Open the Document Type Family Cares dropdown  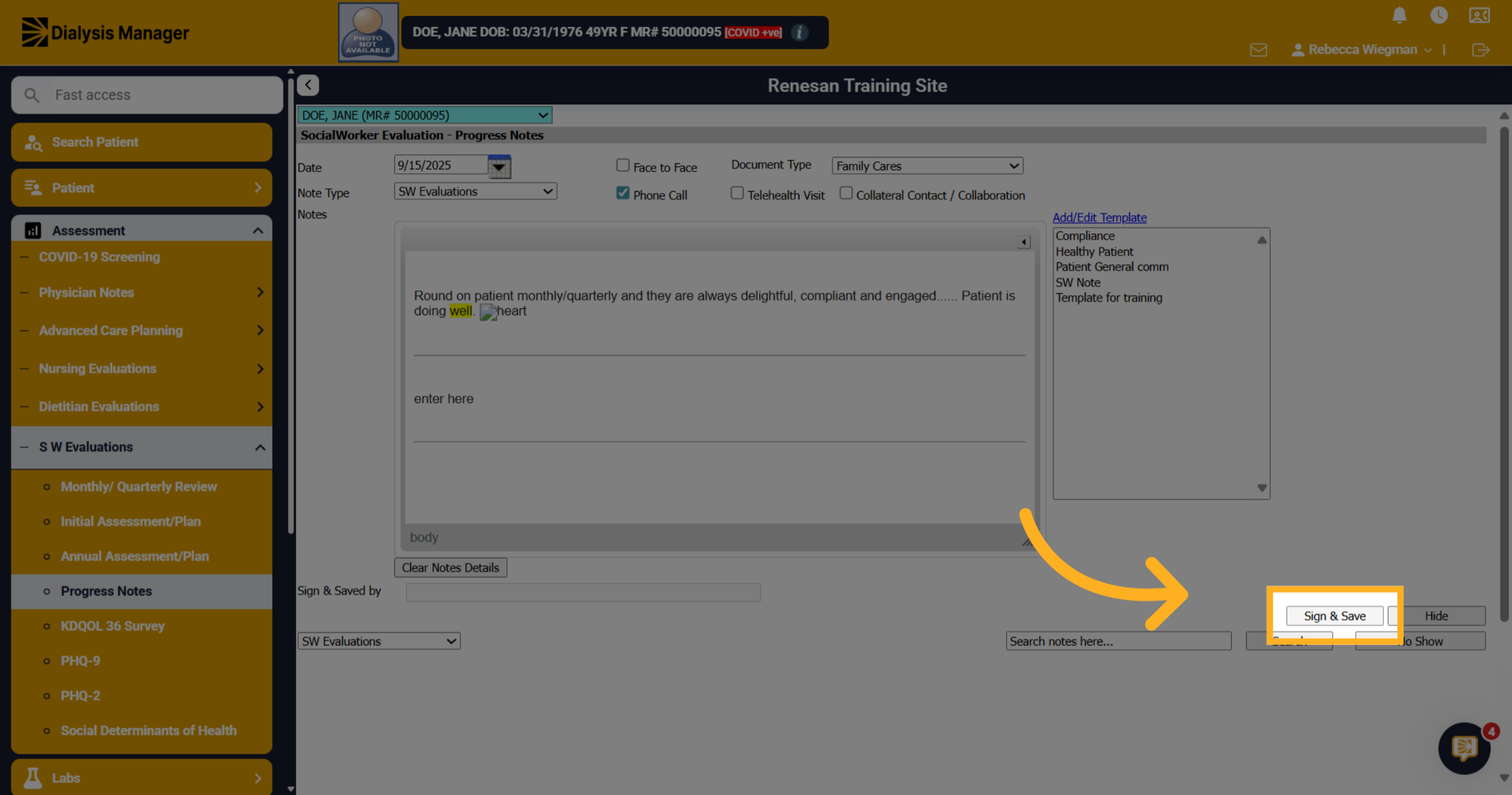(927, 166)
